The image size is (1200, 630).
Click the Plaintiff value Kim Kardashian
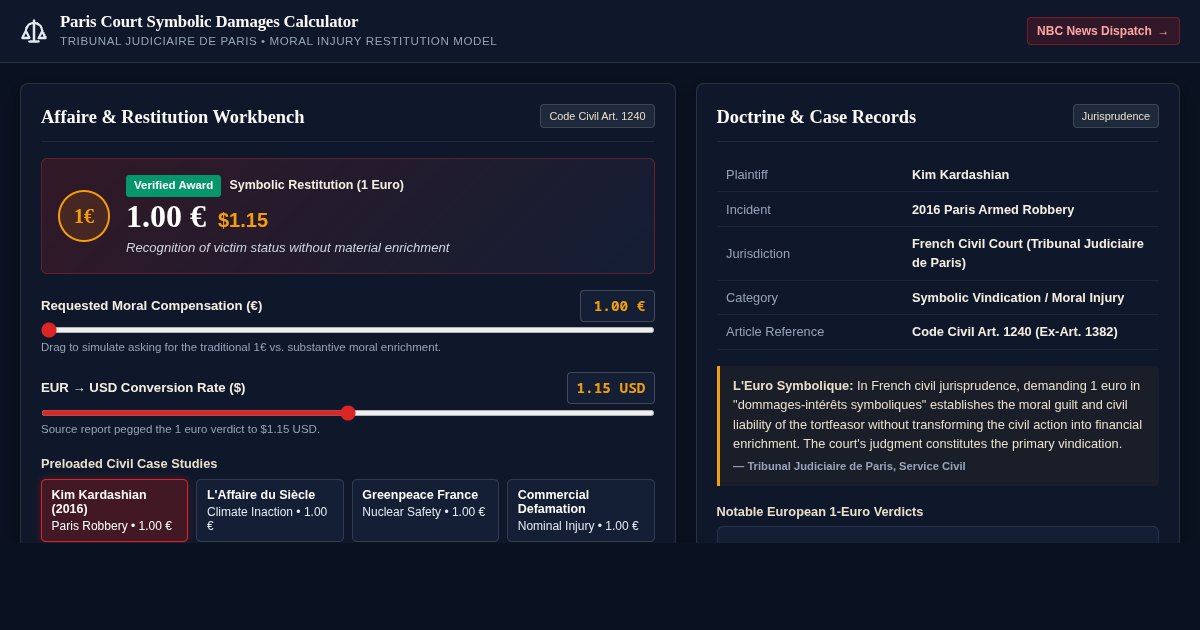[960, 174]
